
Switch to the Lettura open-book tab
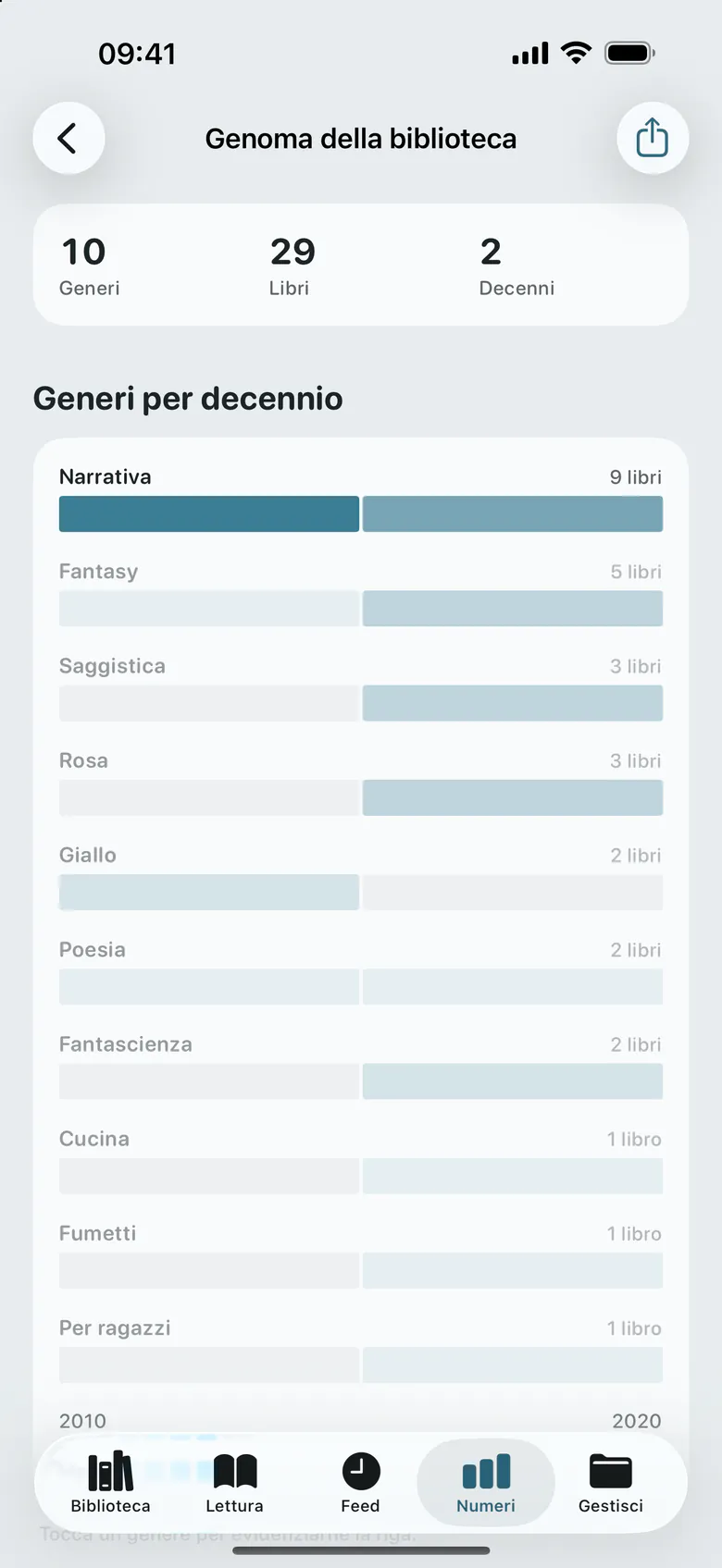point(235,1482)
